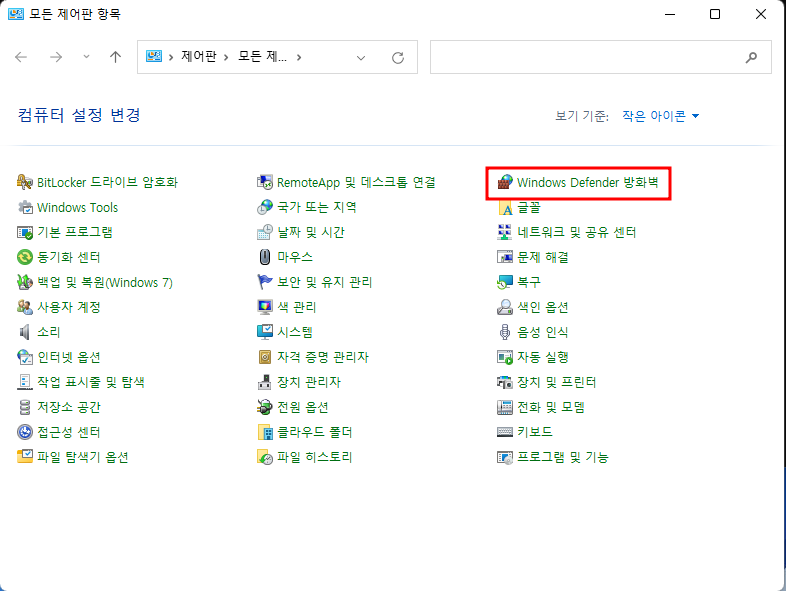Click the 마우스 icon
This screenshot has height=591, width=786.
[x=265, y=257]
